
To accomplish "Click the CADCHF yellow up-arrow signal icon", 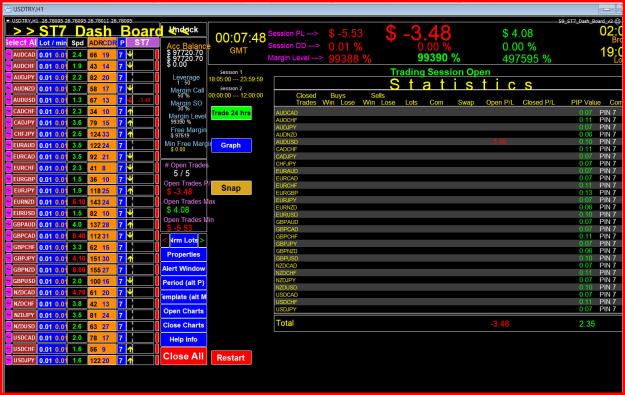I will point(130,111).
